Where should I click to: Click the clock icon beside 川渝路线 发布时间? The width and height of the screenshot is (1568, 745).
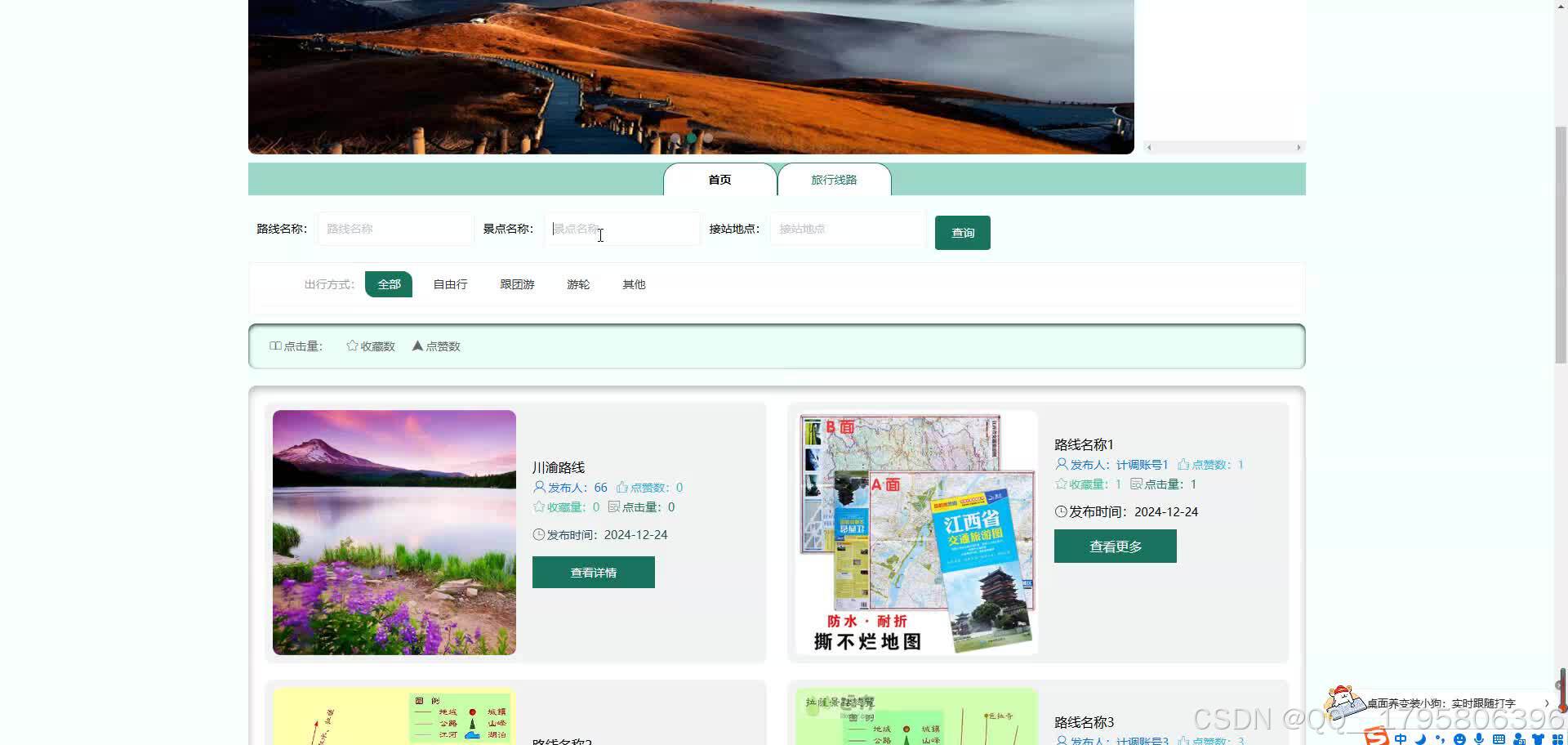pos(538,534)
